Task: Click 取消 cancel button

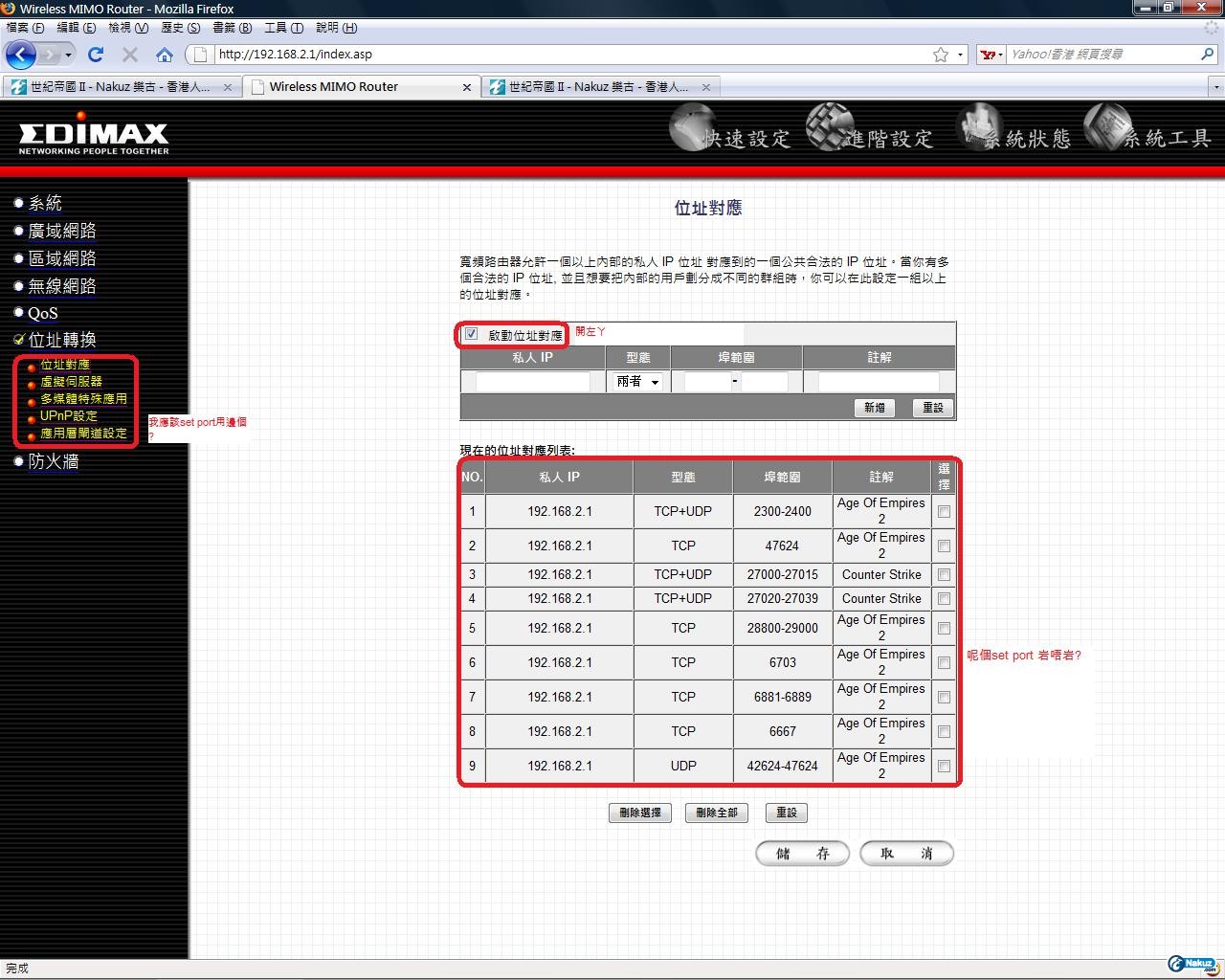Action: click(906, 854)
